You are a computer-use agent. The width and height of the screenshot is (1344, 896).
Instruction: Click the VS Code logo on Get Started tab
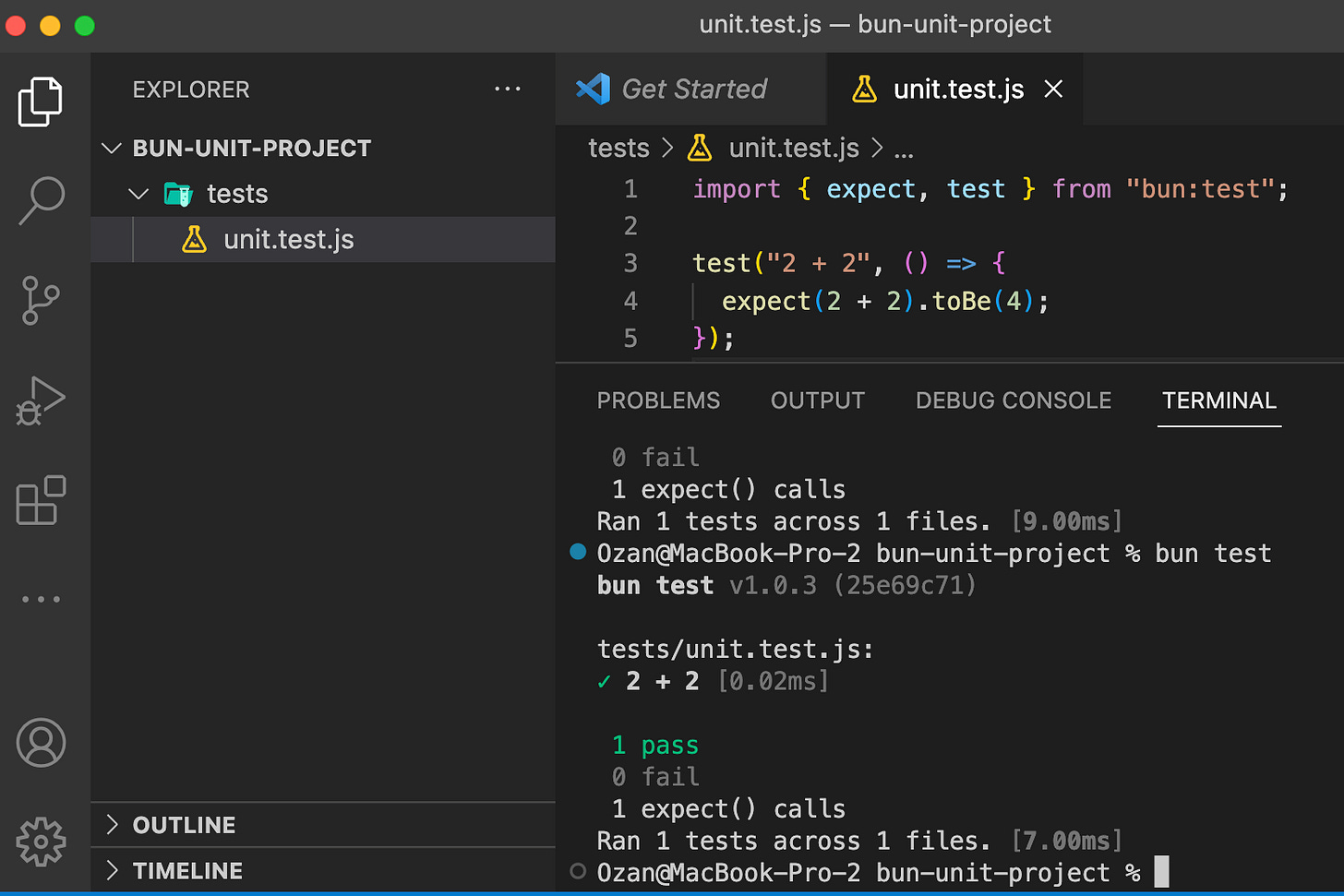[x=593, y=89]
